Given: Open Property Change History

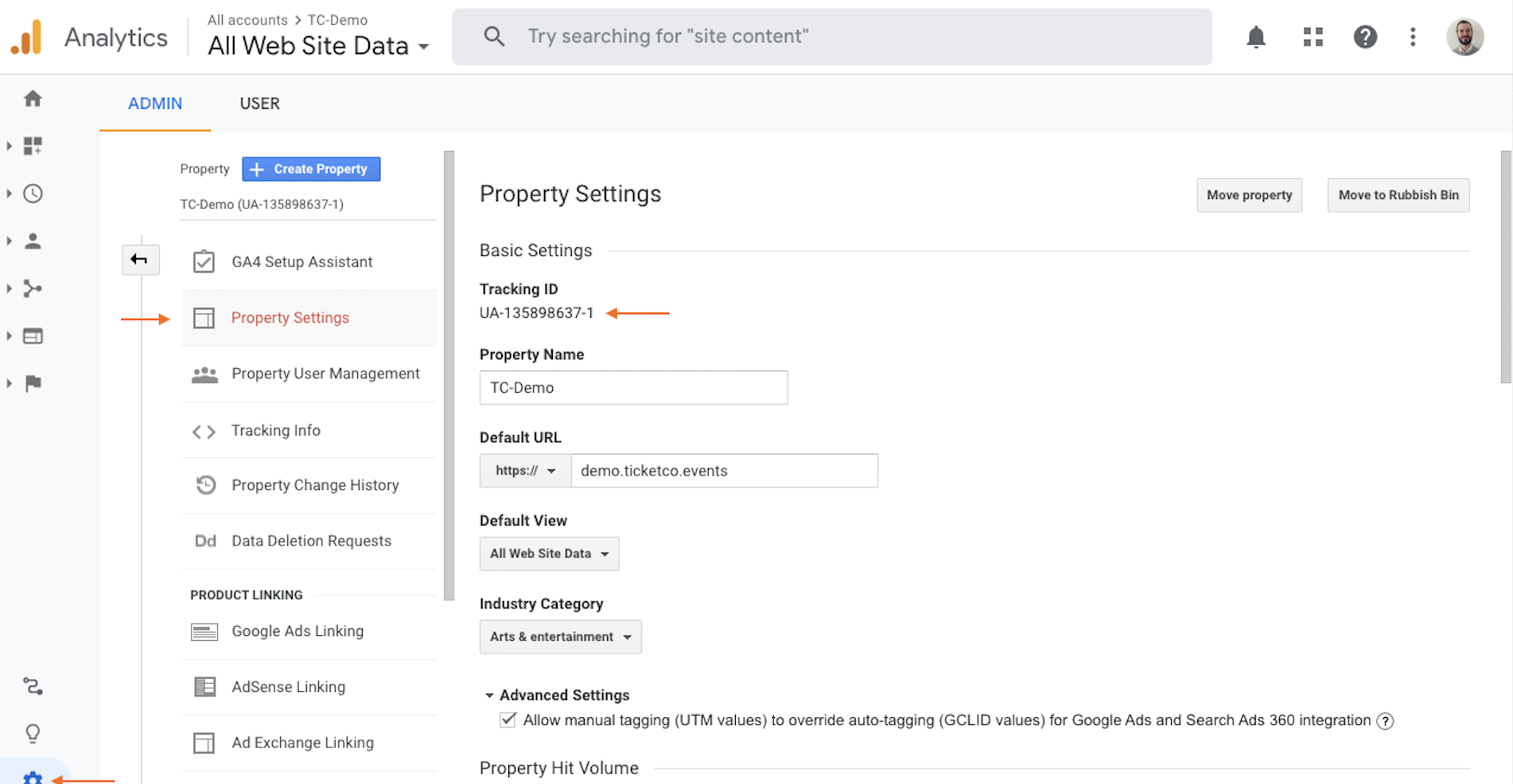Looking at the screenshot, I should tap(309, 485).
